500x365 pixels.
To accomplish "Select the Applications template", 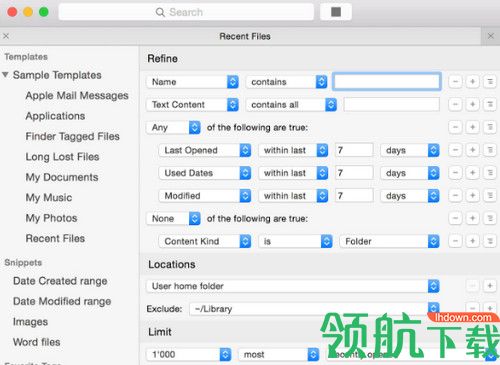I will [x=55, y=116].
